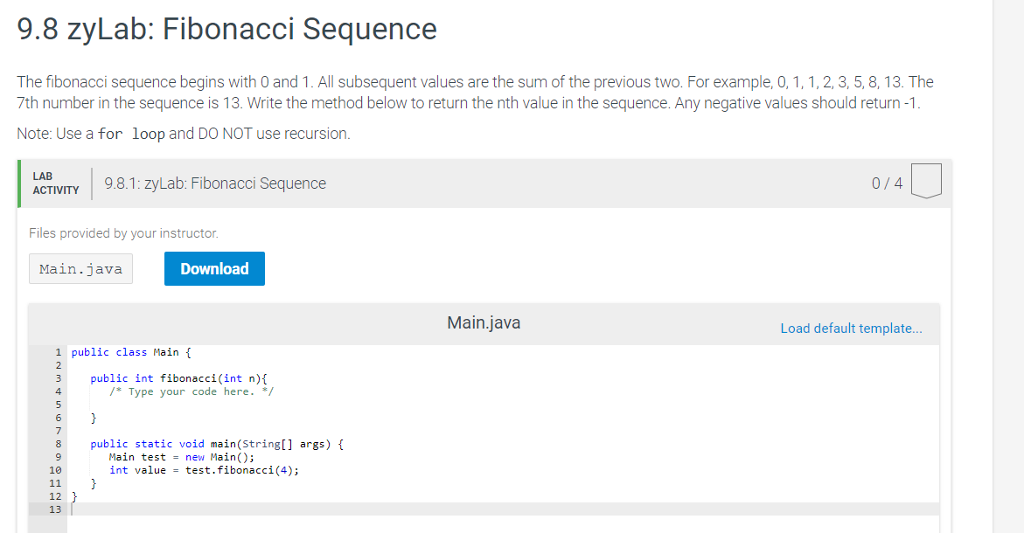Click the 'public class Main {' code line
The height and width of the screenshot is (533, 1024).
[130, 352]
